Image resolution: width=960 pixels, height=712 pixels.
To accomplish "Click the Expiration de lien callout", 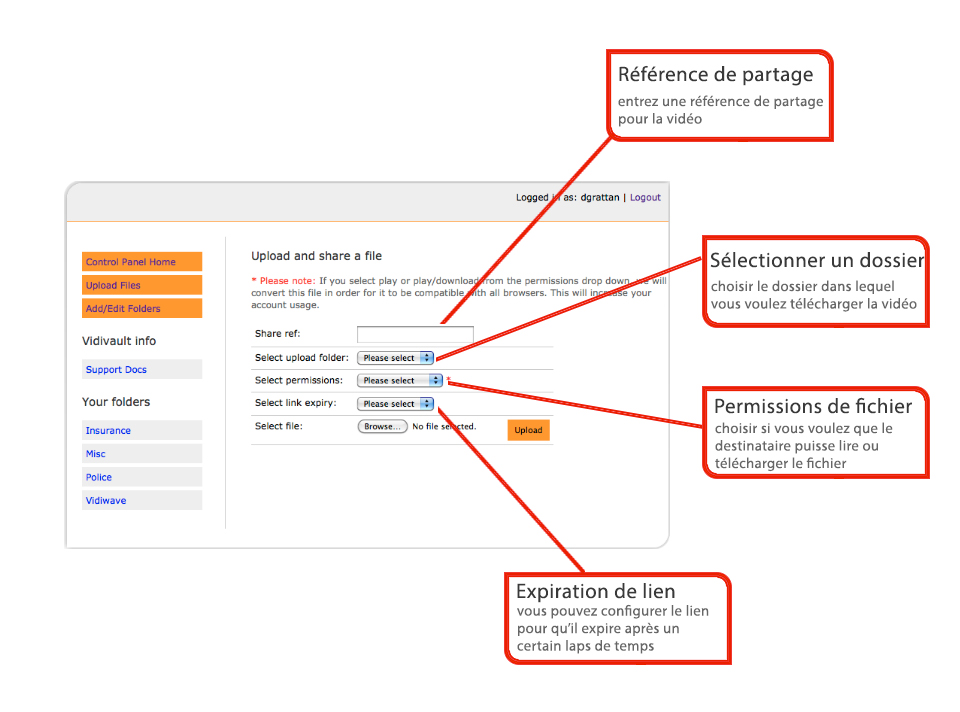I will pyautogui.click(x=616, y=617).
